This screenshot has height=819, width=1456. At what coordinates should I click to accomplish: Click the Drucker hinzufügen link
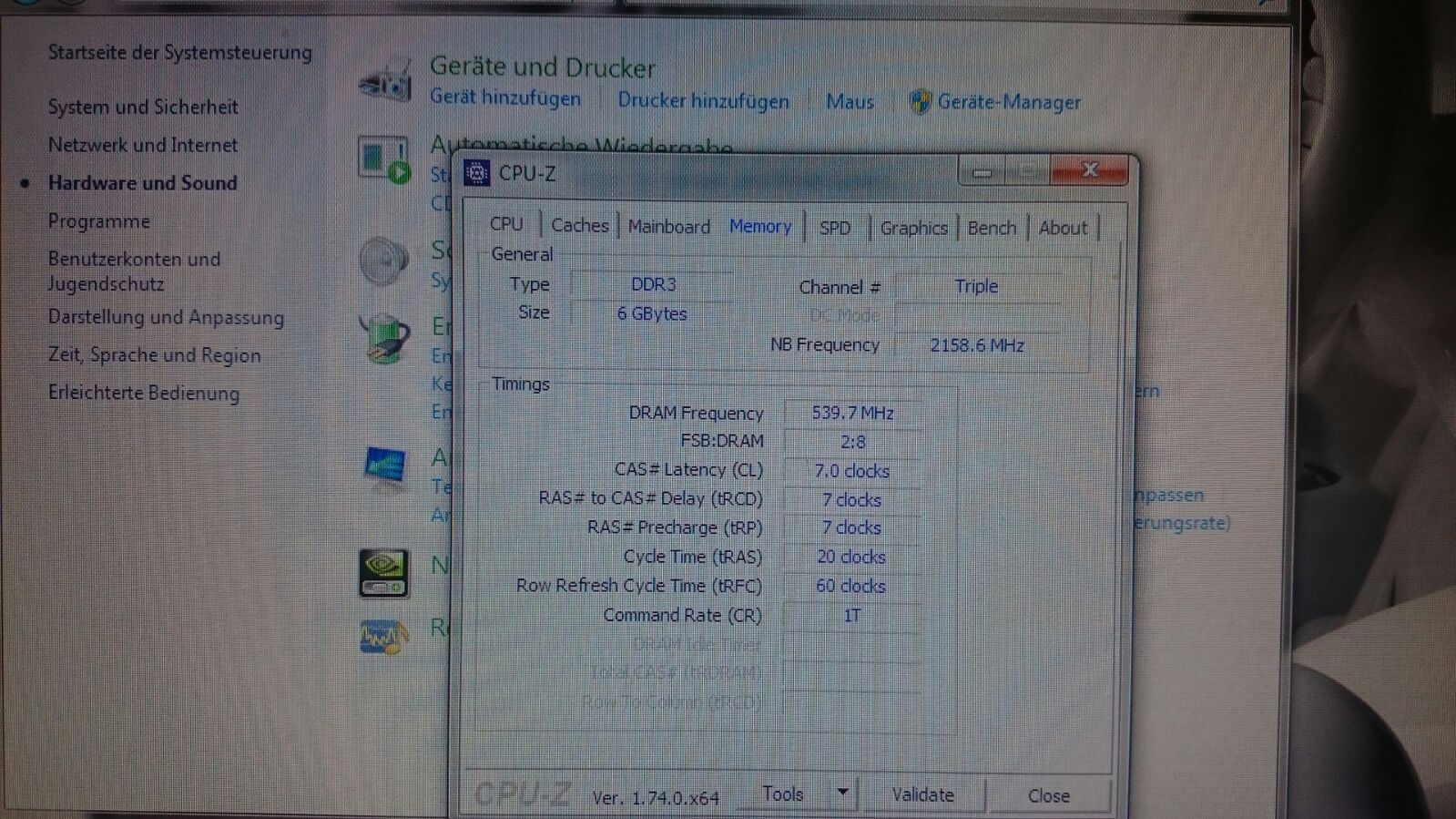point(704,101)
